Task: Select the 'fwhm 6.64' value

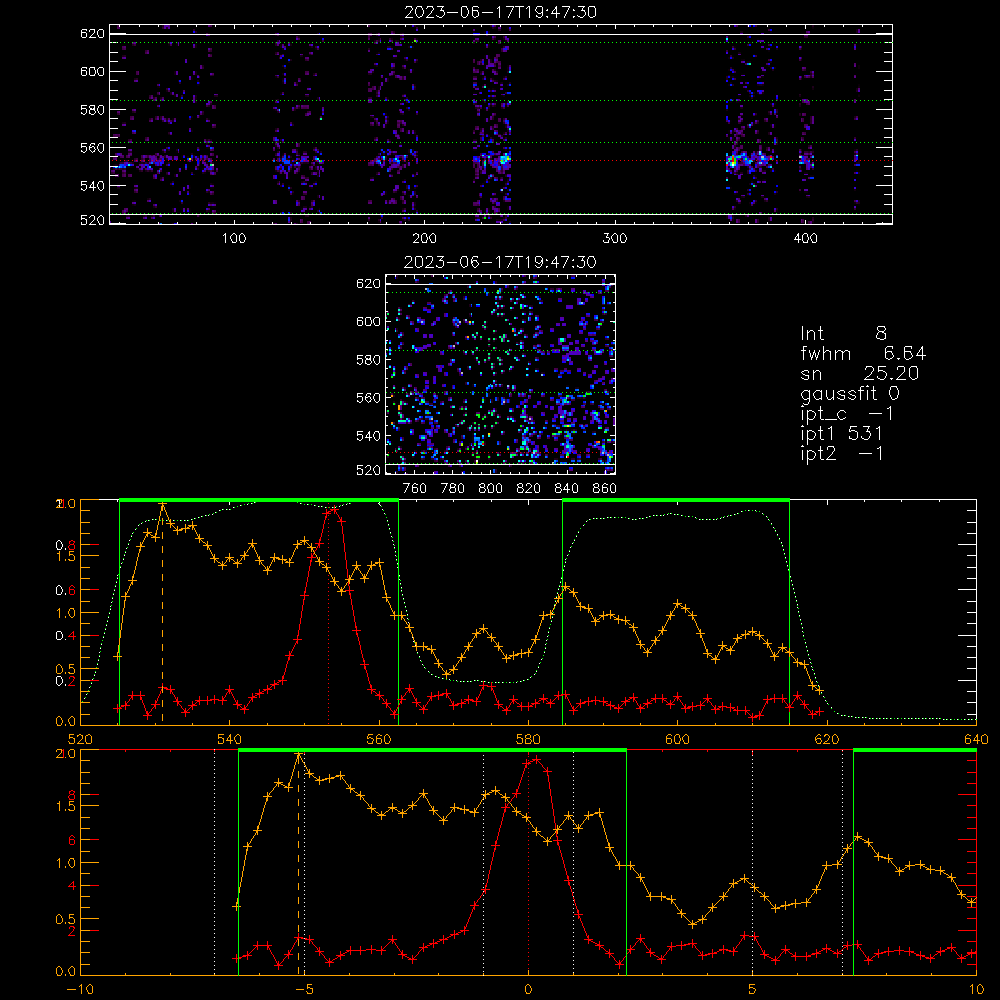Action: pyautogui.click(x=863, y=353)
